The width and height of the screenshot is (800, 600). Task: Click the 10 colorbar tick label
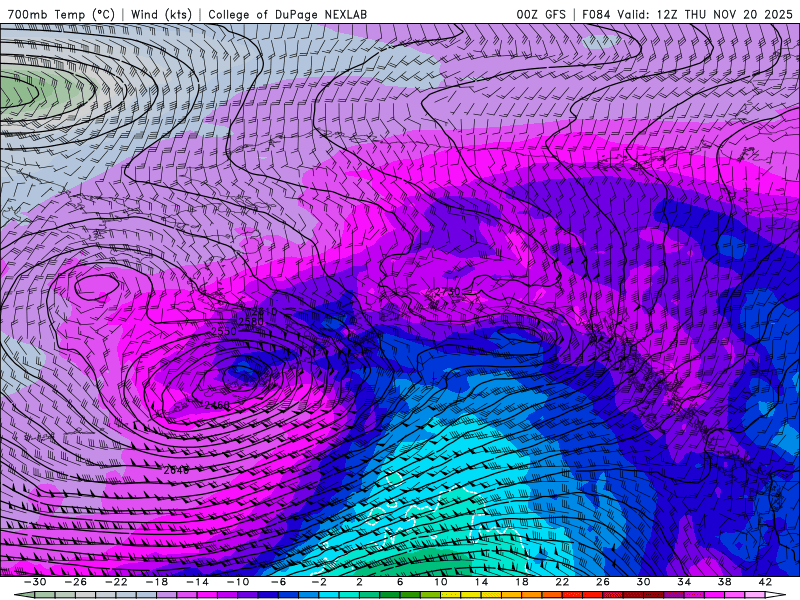[x=441, y=582]
